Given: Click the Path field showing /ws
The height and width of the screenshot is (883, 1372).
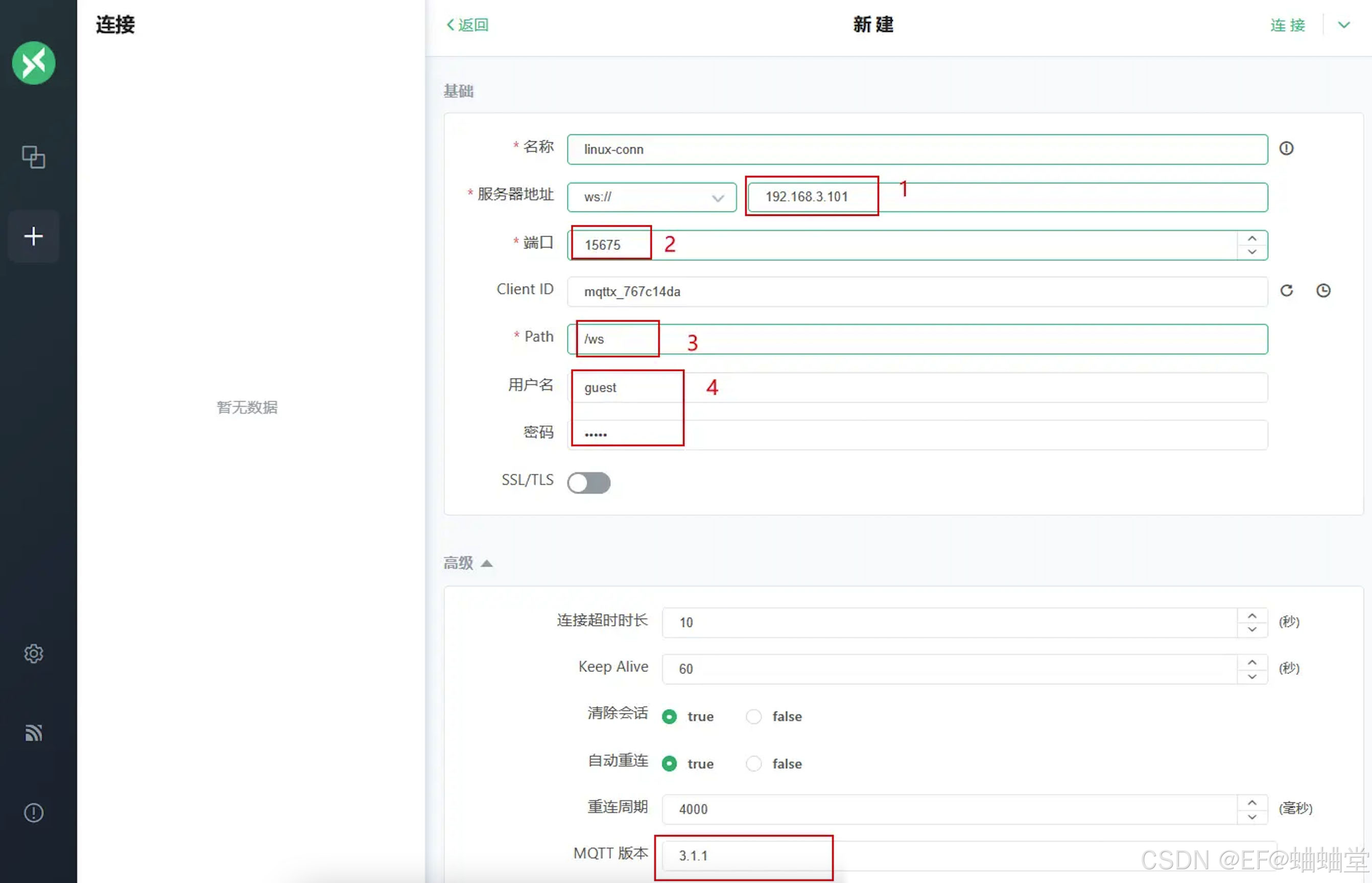Looking at the screenshot, I should (x=917, y=339).
